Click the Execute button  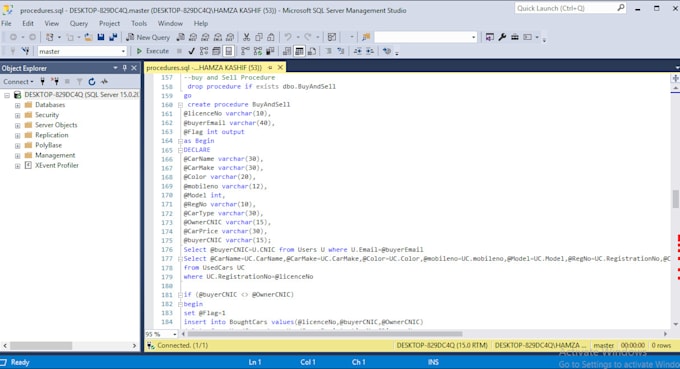pyautogui.click(x=153, y=51)
